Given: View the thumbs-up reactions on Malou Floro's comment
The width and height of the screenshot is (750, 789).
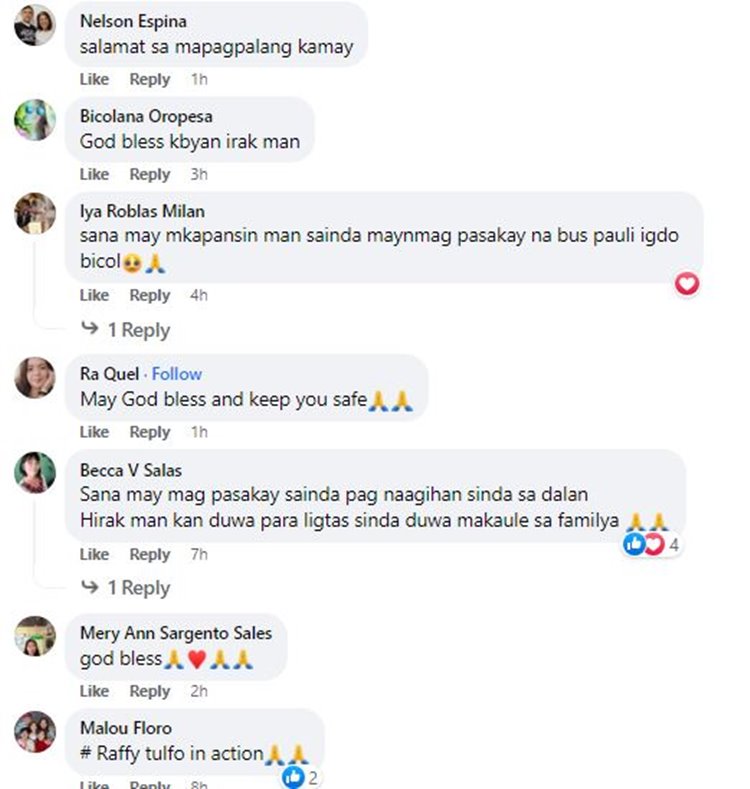Looking at the screenshot, I should (x=301, y=777).
